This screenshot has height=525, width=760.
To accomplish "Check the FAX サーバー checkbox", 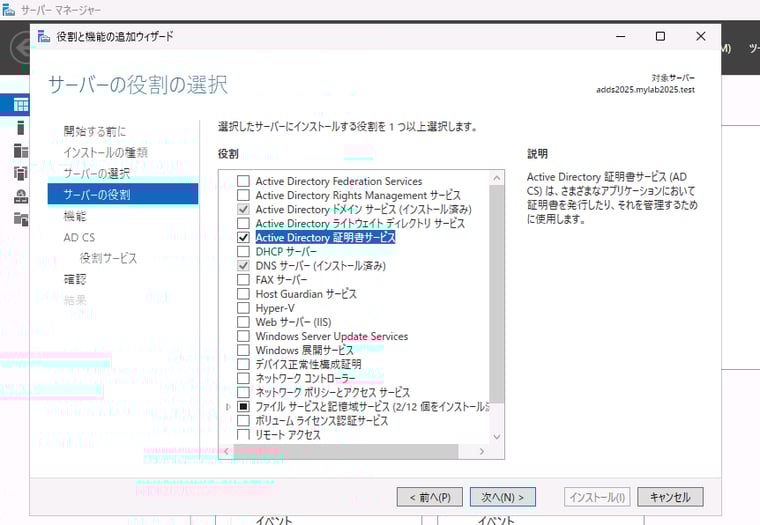I will point(243,280).
